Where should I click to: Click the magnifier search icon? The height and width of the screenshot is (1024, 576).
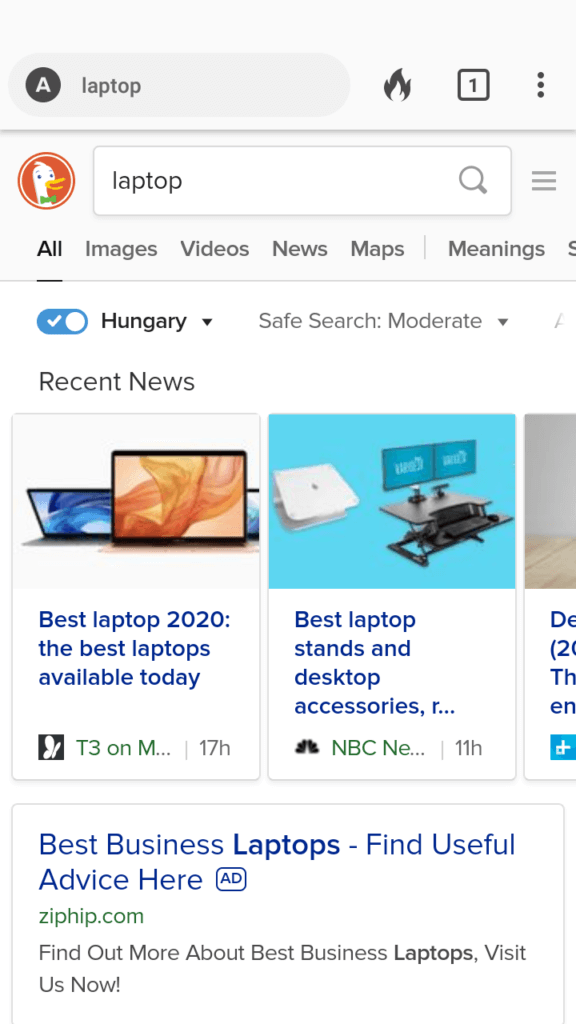coord(473,180)
